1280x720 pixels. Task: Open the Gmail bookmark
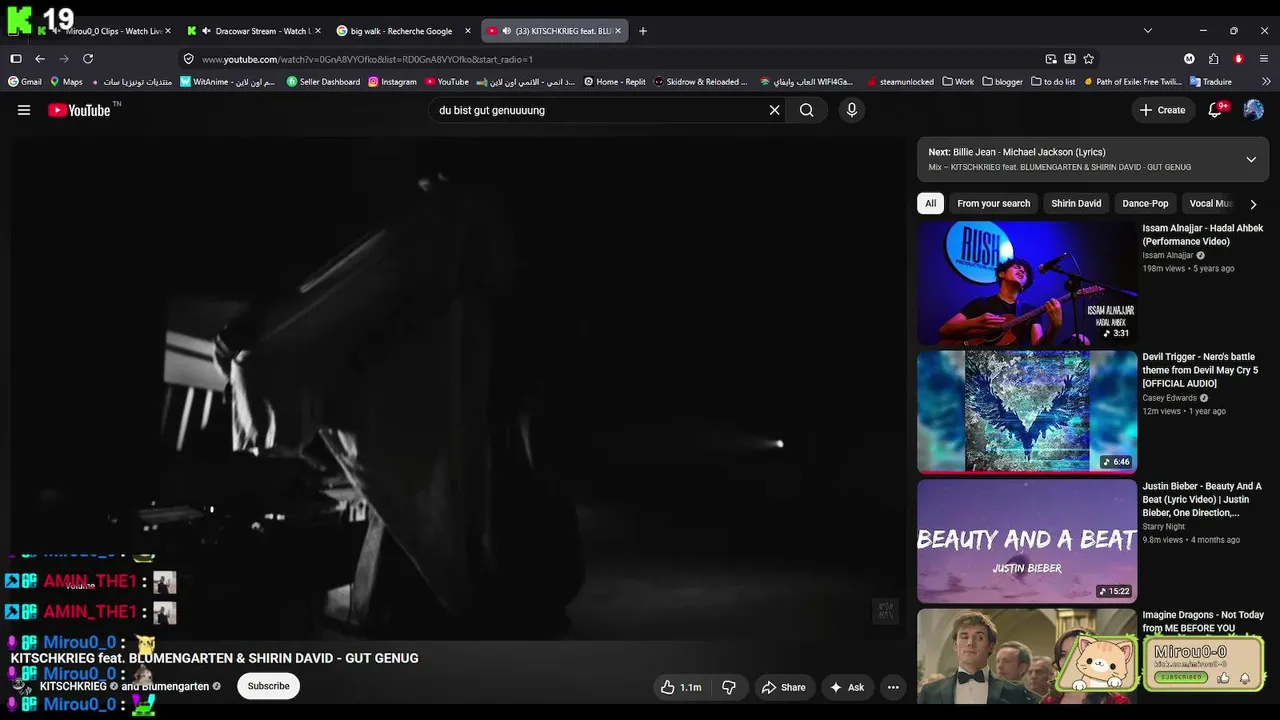click(x=25, y=82)
